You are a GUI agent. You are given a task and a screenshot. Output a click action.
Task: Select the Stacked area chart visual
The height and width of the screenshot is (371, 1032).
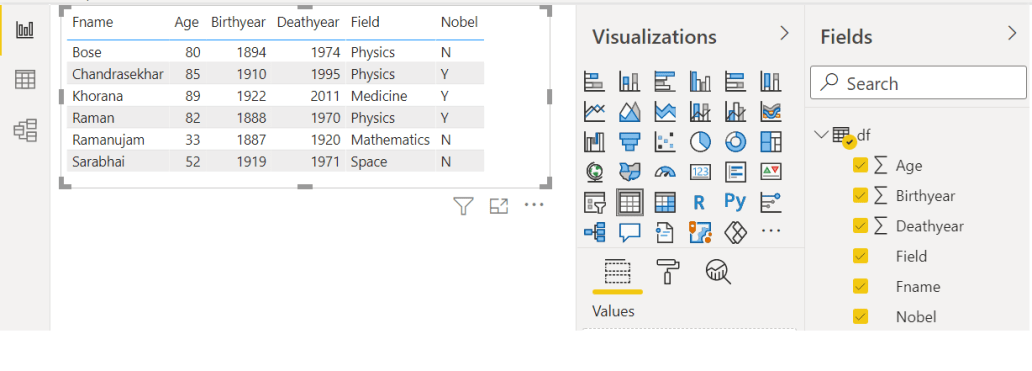(665, 112)
